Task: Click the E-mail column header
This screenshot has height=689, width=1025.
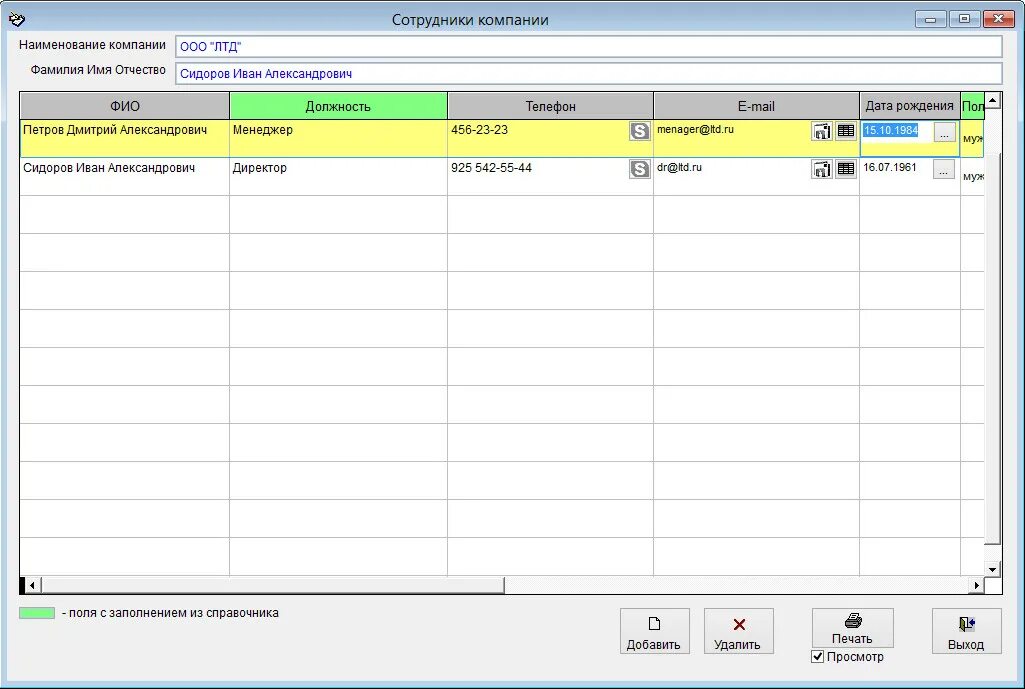Action: [x=756, y=106]
